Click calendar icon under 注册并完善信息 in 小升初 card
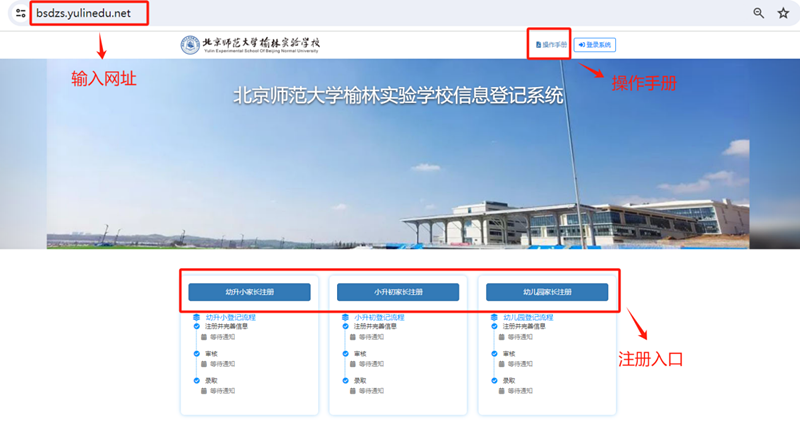Image resolution: width=800 pixels, height=432 pixels. coord(353,337)
